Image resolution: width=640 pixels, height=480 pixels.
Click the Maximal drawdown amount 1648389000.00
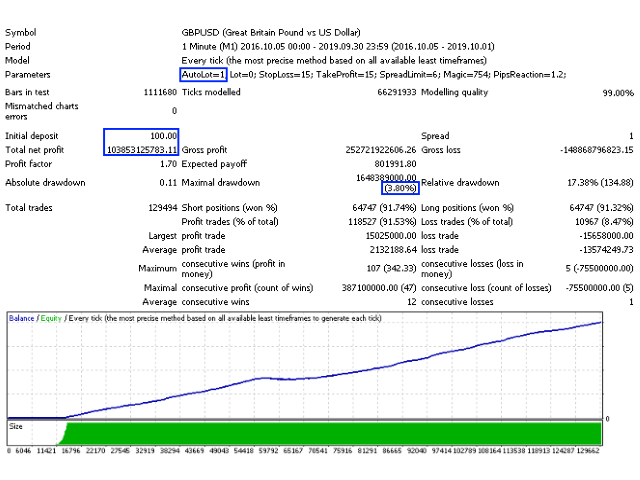click(386, 178)
